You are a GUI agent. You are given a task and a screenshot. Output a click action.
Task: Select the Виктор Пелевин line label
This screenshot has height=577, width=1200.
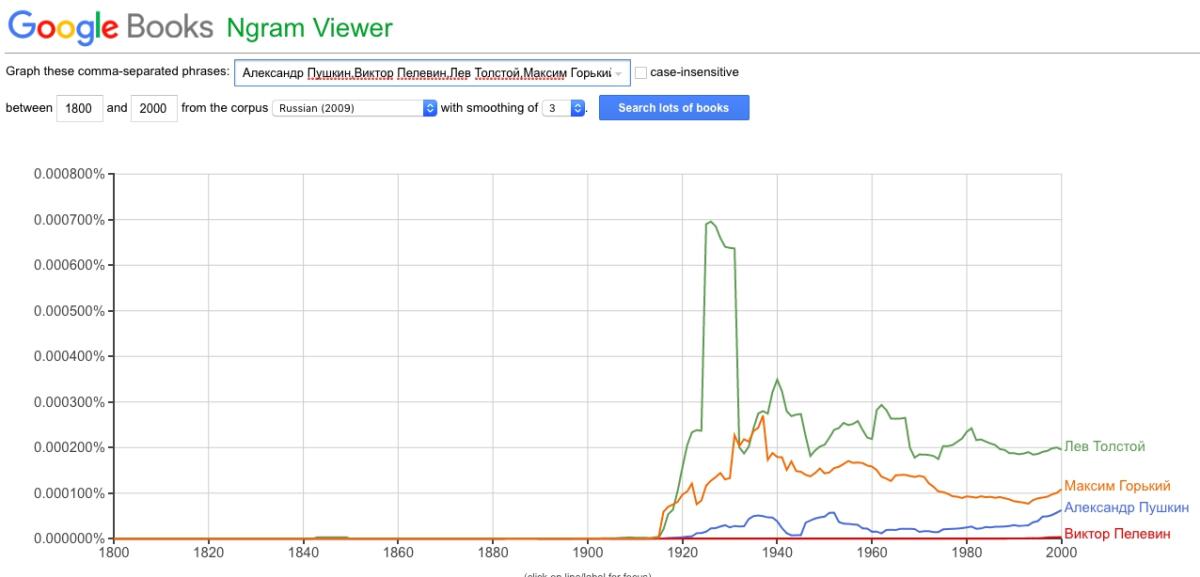click(x=1116, y=534)
